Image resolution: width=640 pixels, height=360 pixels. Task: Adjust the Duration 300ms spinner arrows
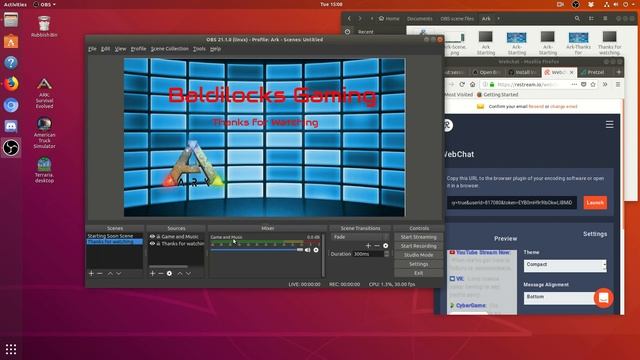tap(387, 254)
